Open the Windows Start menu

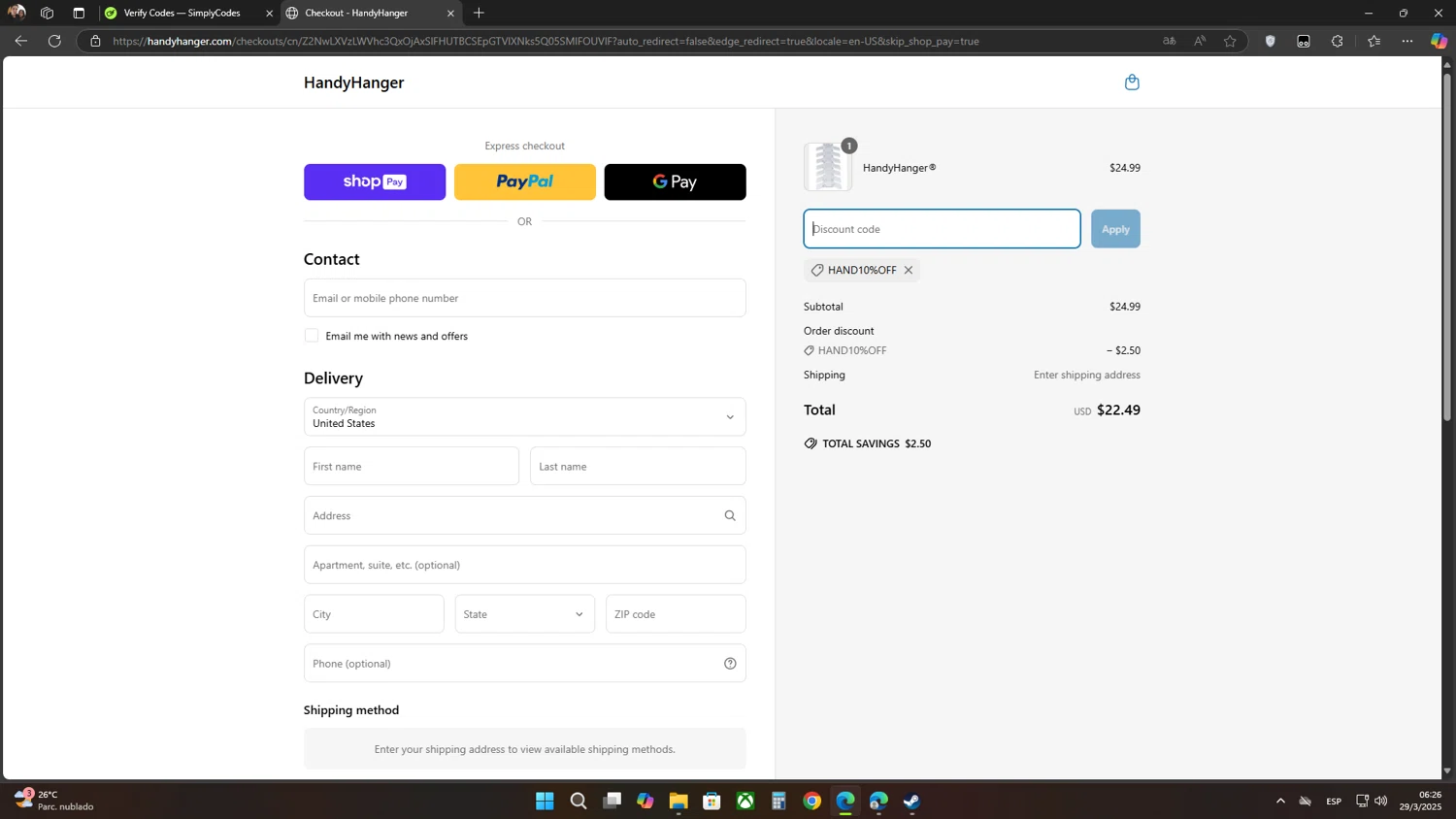[545, 801]
